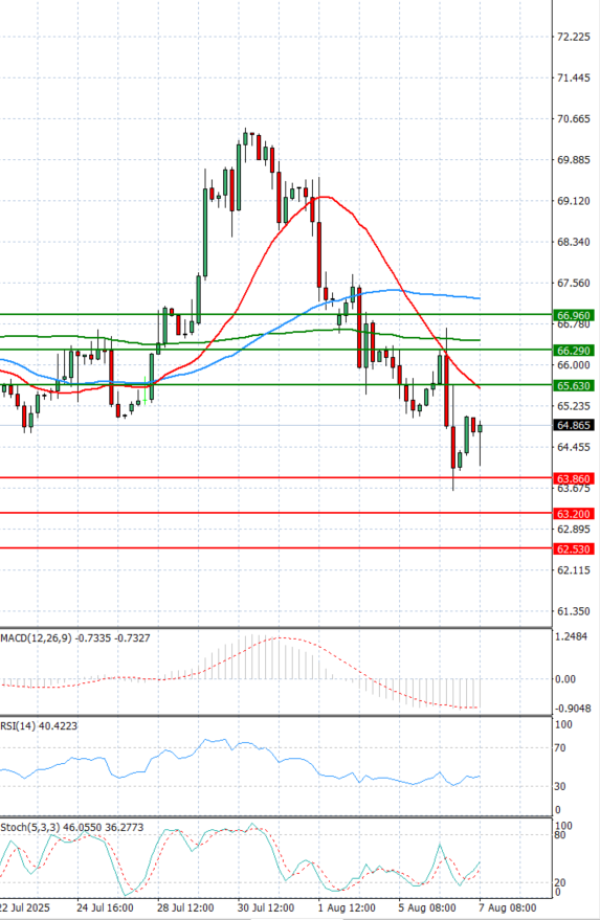Click the 24 Jul 16:00 time label
Viewport: 600px width, 920px height.
[x=105, y=908]
